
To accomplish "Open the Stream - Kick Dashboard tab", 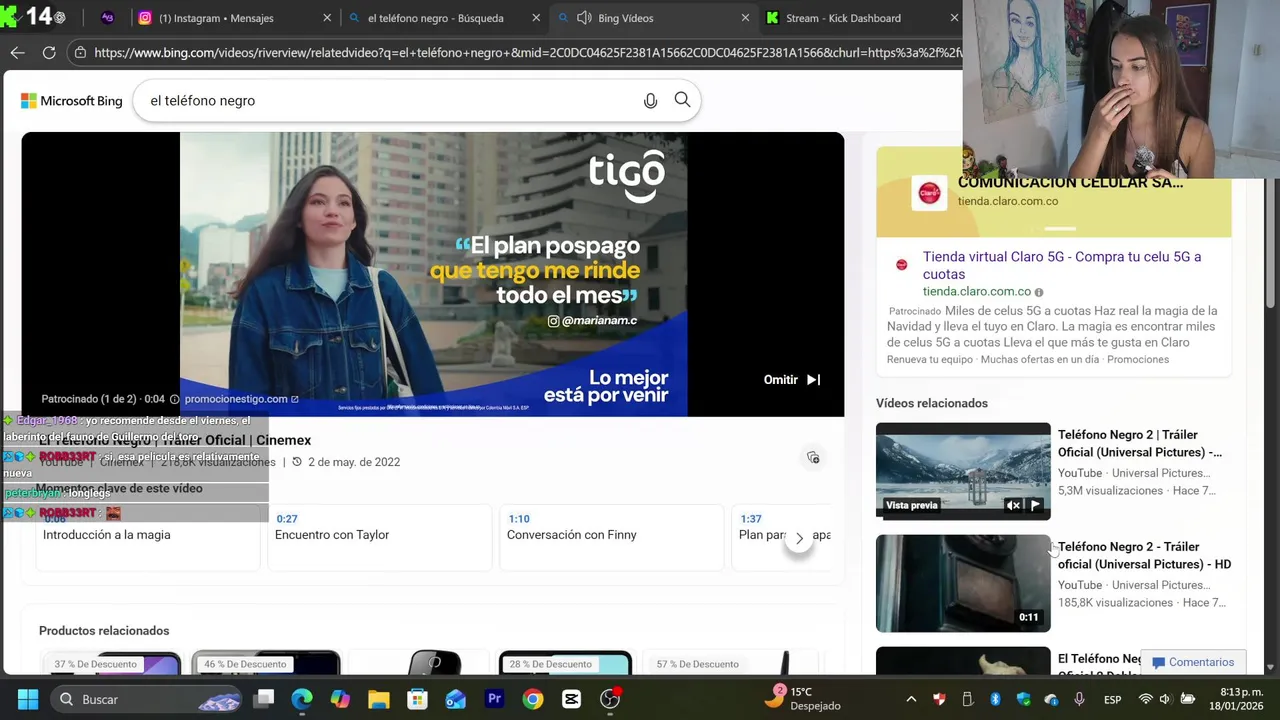I will tap(860, 18).
